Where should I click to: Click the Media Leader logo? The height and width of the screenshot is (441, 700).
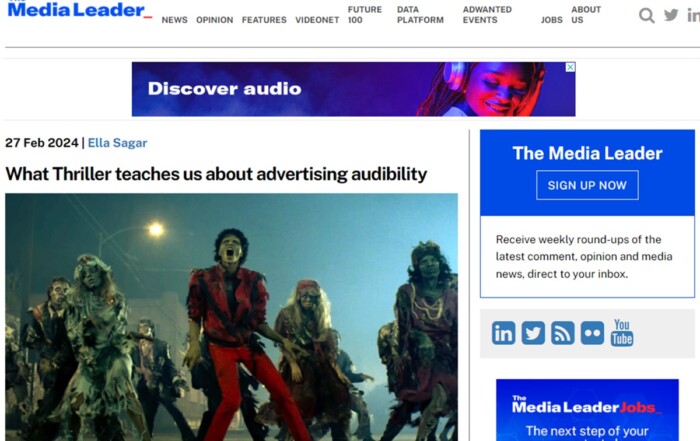(79, 11)
